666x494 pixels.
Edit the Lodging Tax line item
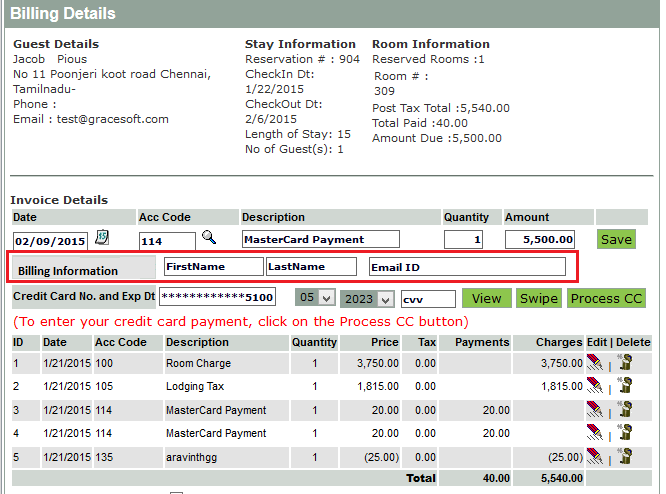(594, 386)
